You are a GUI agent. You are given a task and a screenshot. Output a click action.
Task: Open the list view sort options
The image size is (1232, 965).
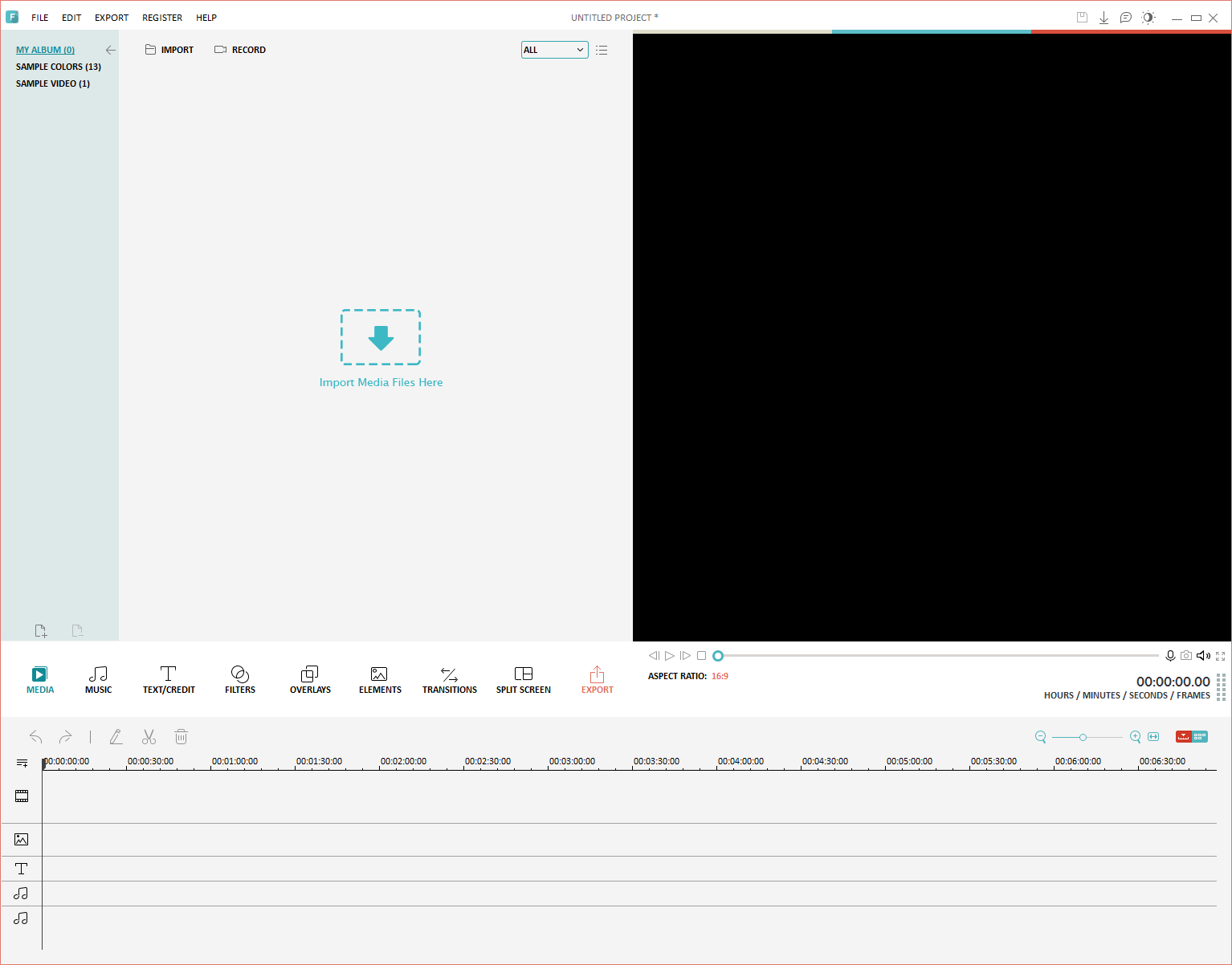pos(602,50)
